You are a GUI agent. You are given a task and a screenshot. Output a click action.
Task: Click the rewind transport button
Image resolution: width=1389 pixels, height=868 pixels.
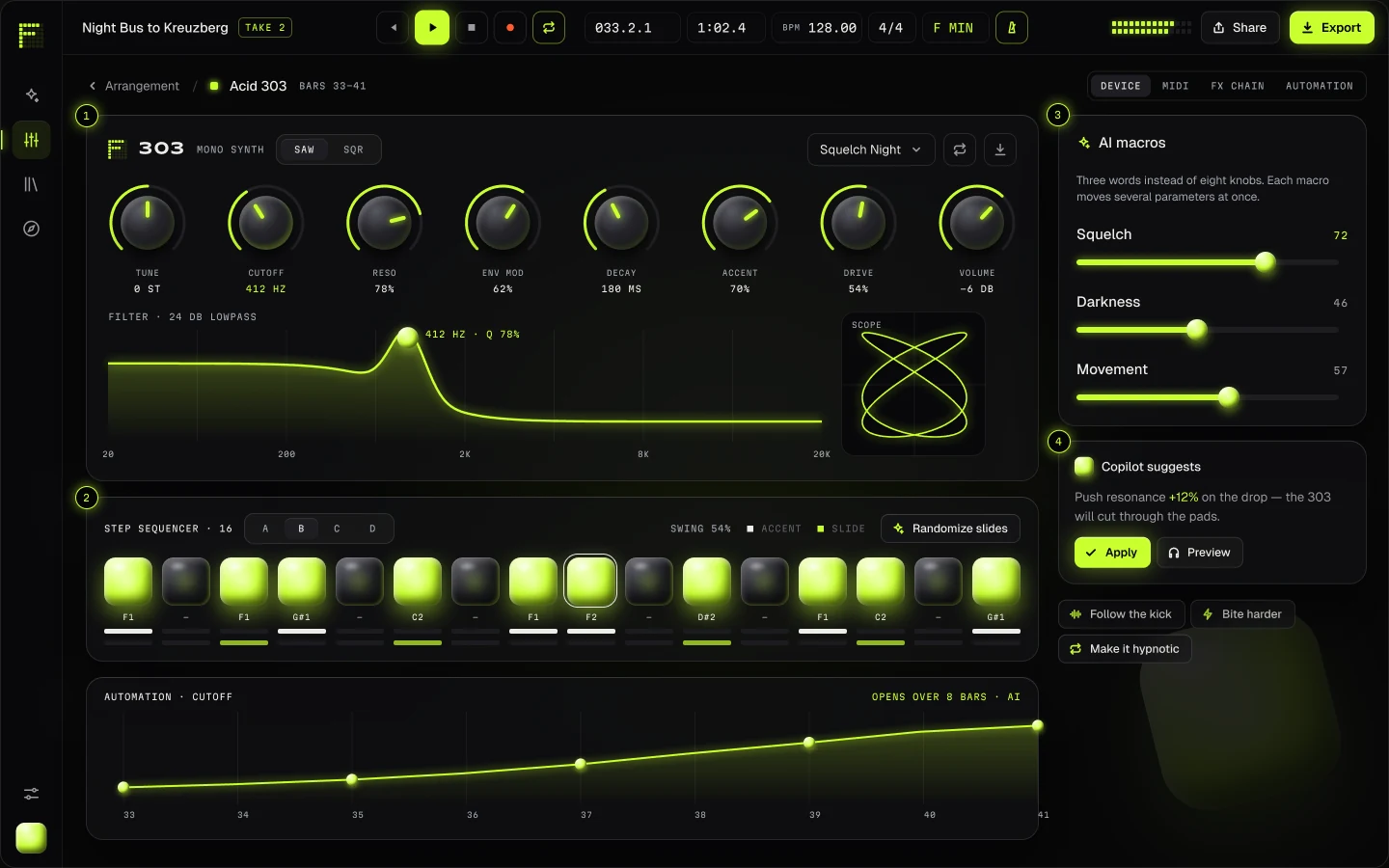394,28
